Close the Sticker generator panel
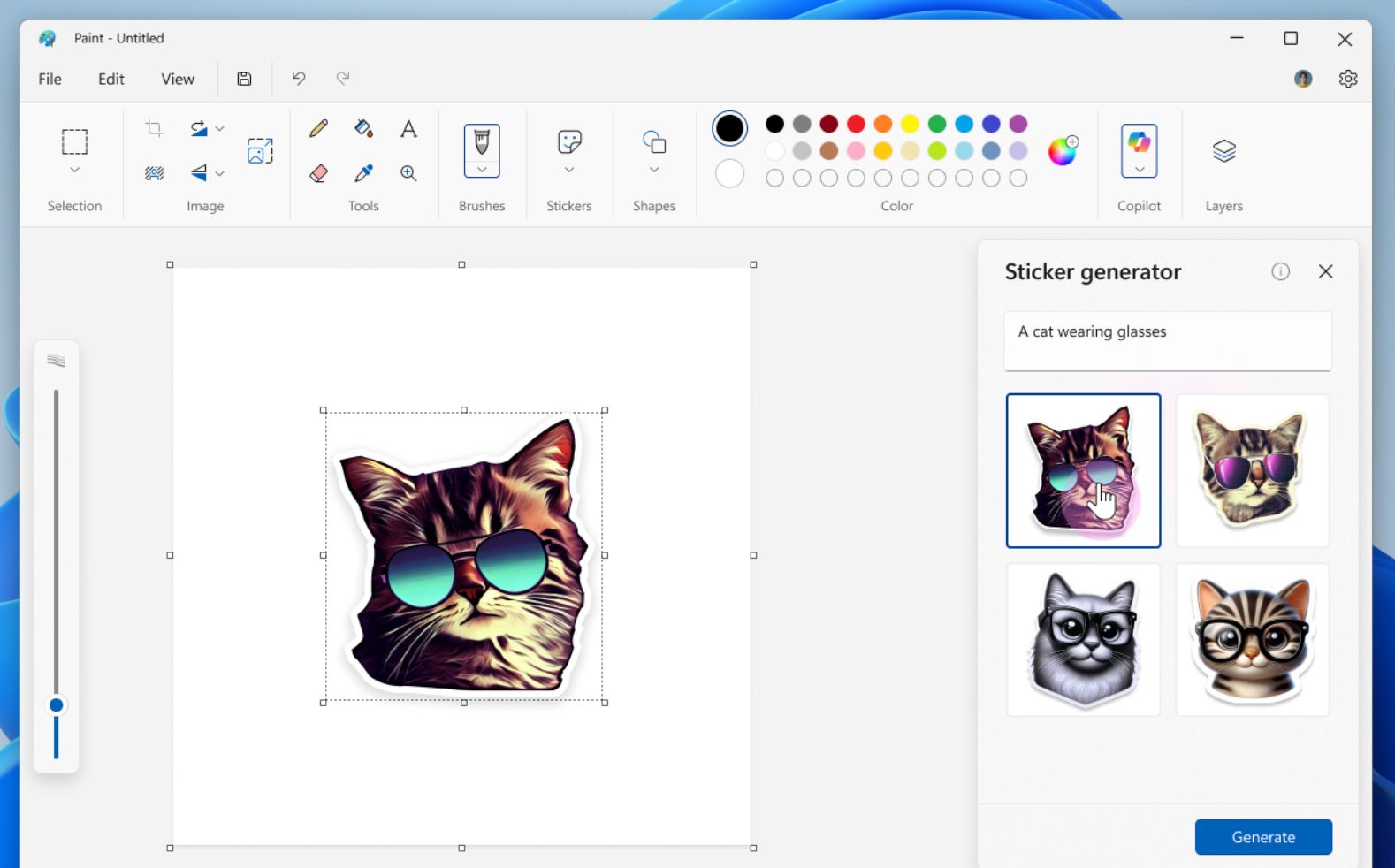The image size is (1395, 868). [1325, 271]
